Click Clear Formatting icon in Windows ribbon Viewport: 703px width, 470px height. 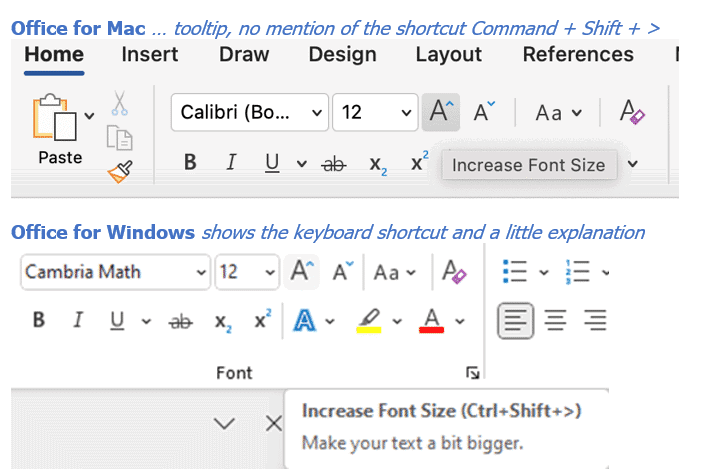tap(454, 272)
